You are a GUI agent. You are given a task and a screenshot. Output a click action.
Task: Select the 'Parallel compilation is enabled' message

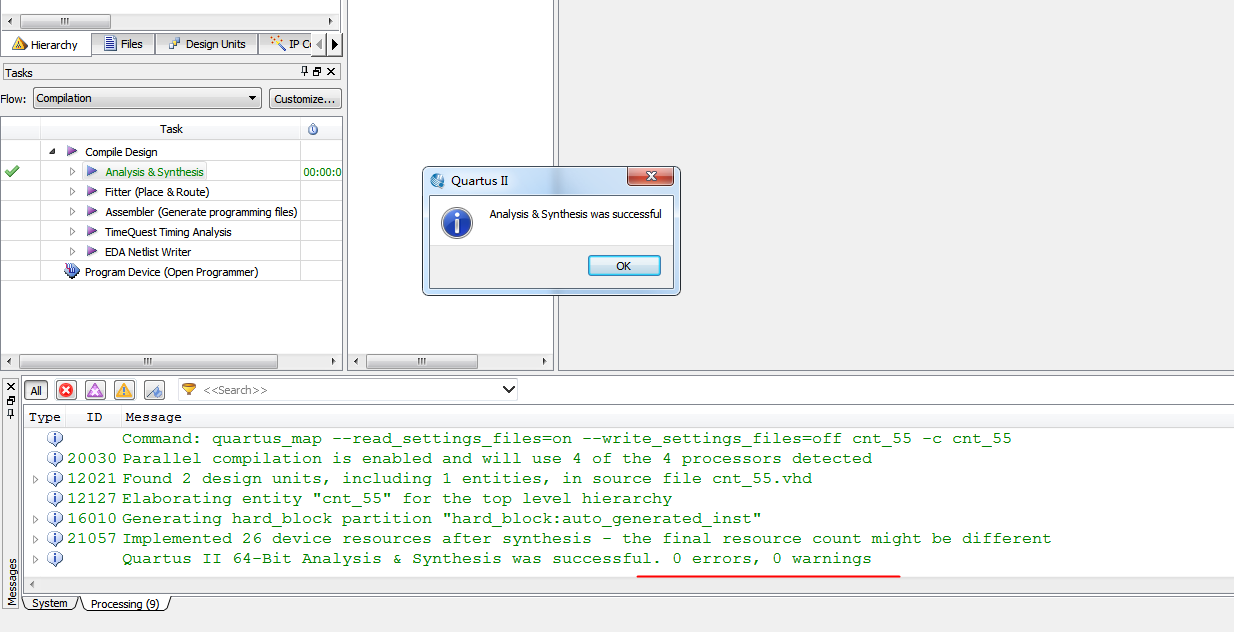497,458
